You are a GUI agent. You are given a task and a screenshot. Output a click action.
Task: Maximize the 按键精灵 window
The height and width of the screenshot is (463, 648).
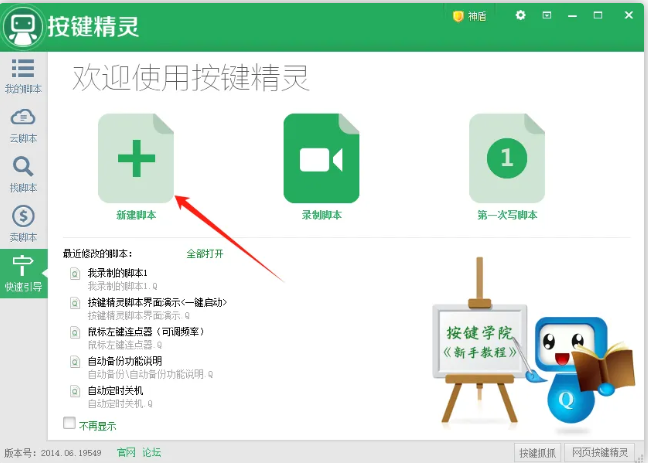(x=598, y=15)
